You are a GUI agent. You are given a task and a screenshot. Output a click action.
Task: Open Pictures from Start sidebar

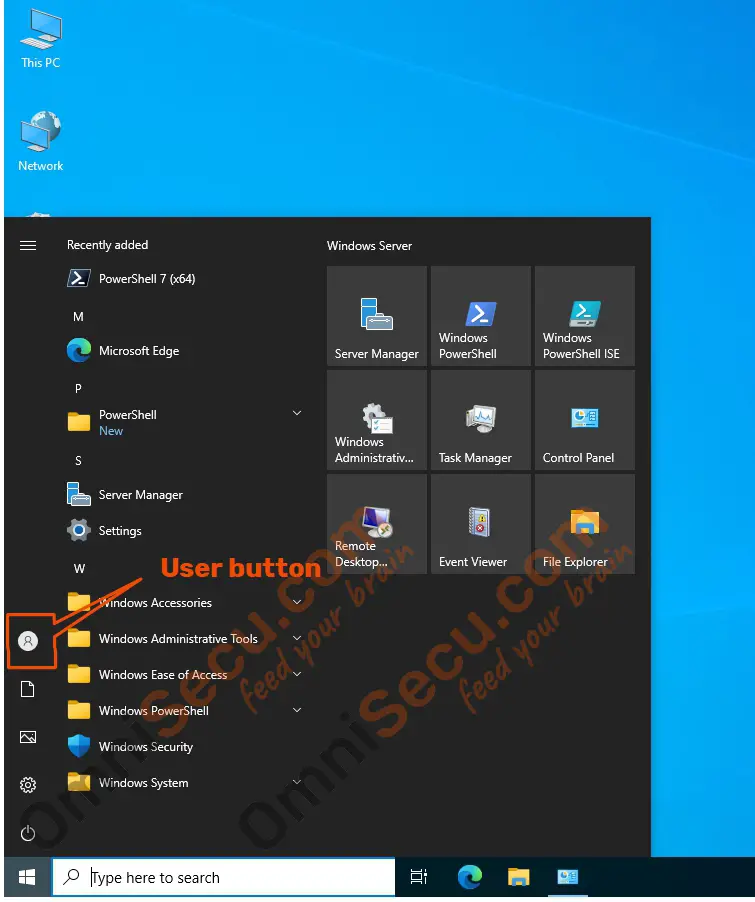click(x=28, y=737)
